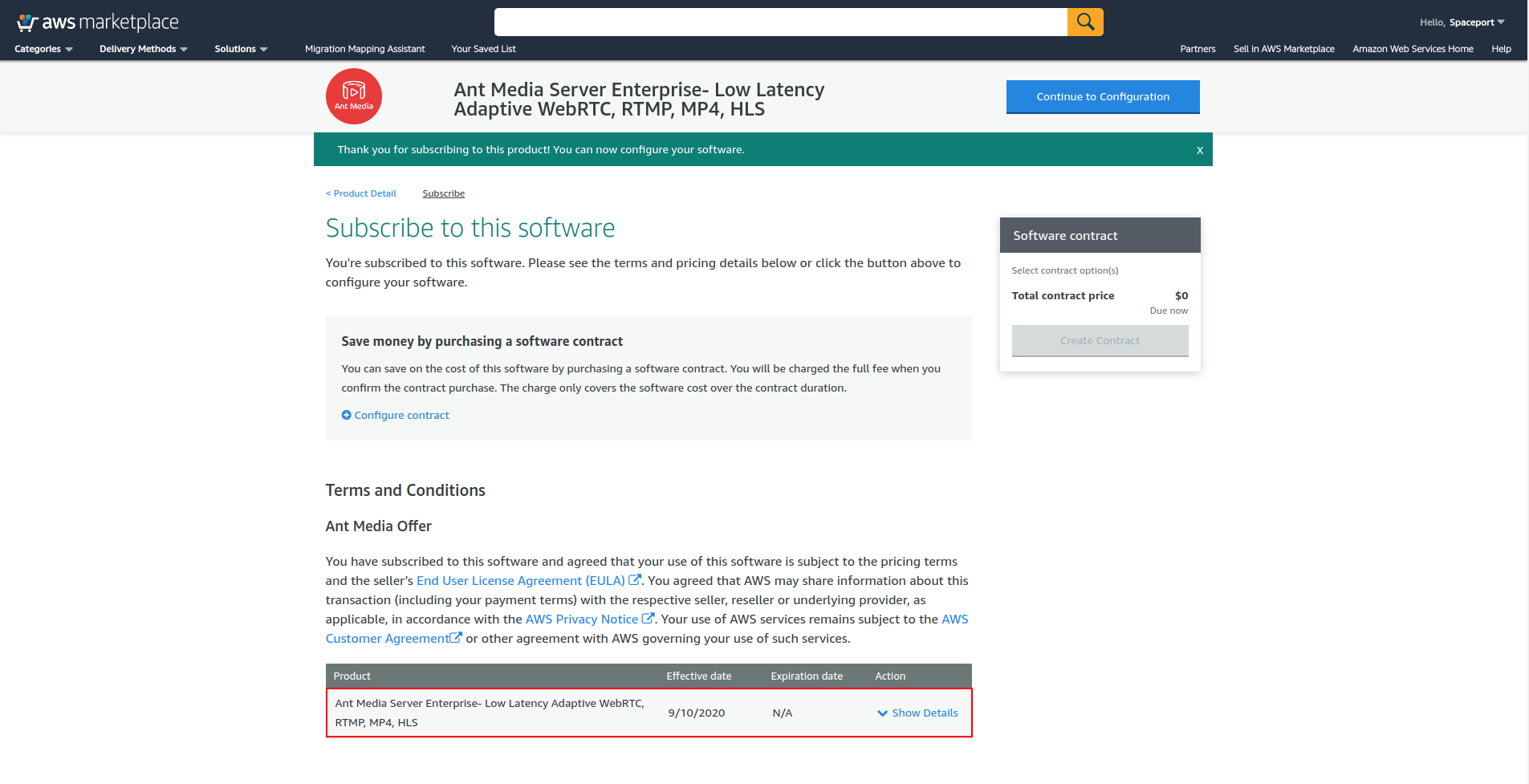Screen dimensions: 1529x784
Task: Expand the Solutions dropdown menu
Action: tap(241, 49)
